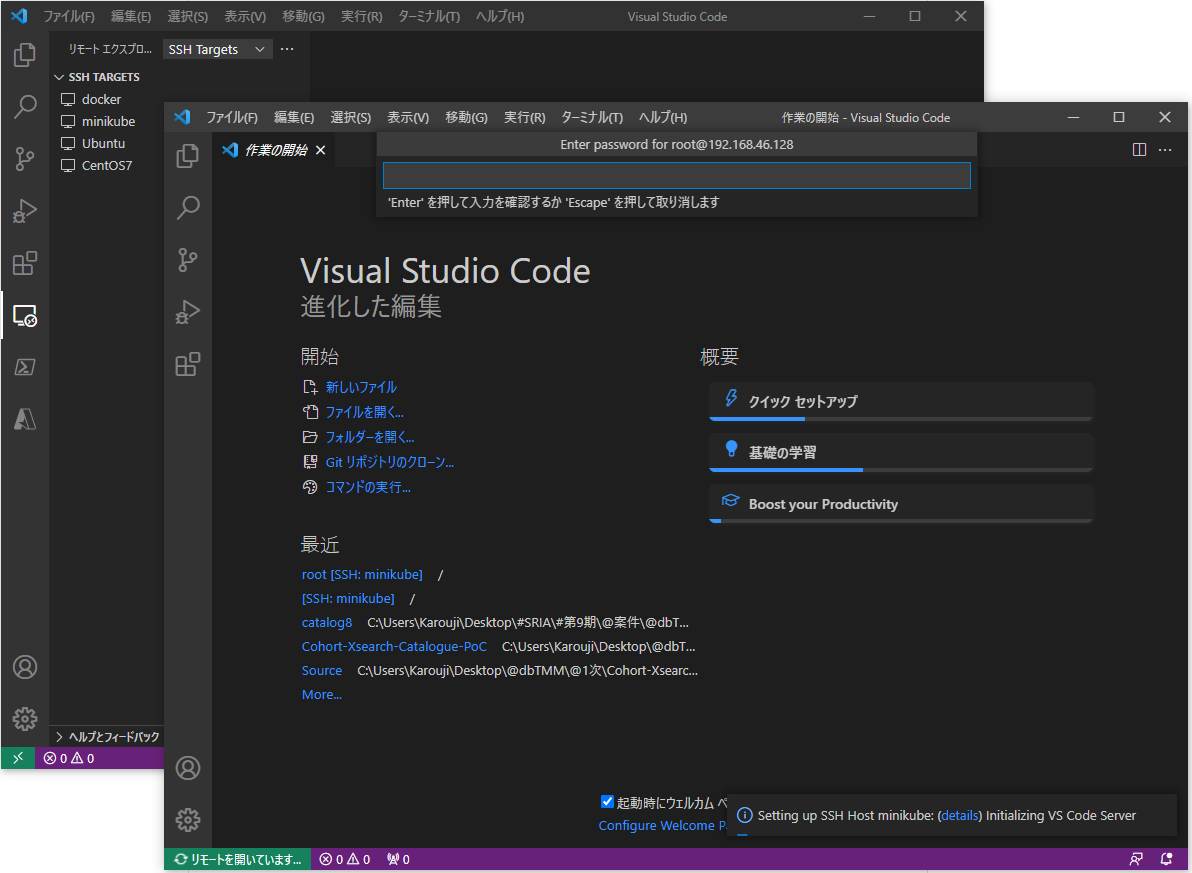This screenshot has height=873, width=1192.
Task: Focus the root password input field
Action: click(x=677, y=176)
